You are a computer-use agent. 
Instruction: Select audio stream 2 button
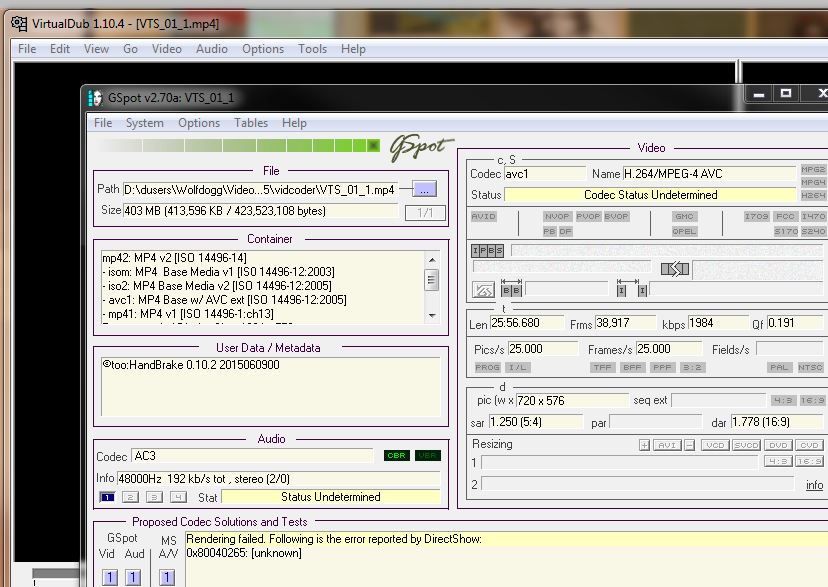coord(131,497)
